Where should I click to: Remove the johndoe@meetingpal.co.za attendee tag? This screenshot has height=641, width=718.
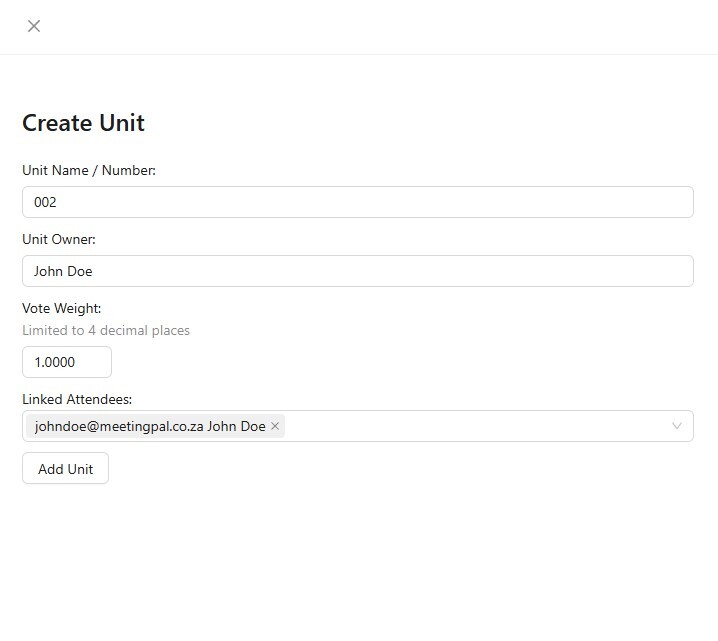tap(275, 426)
